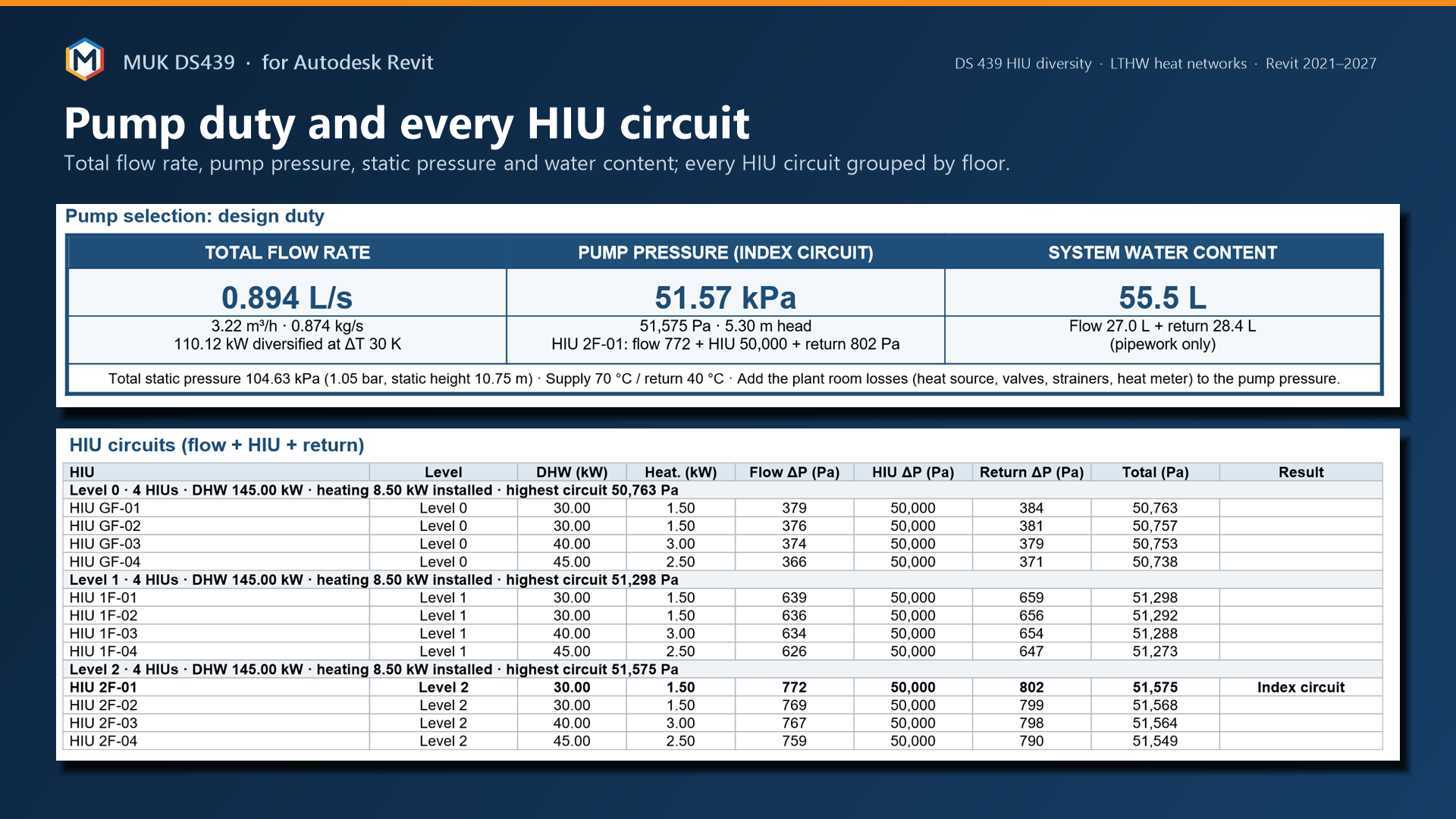This screenshot has height=819, width=1456.
Task: Select the HIU GF-04 row name
Action: [105, 562]
